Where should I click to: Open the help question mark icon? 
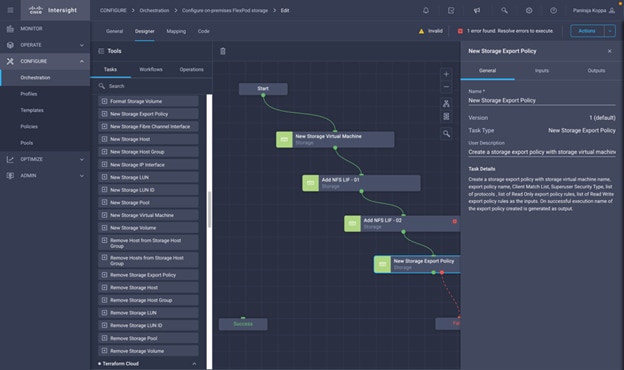pyautogui.click(x=554, y=10)
